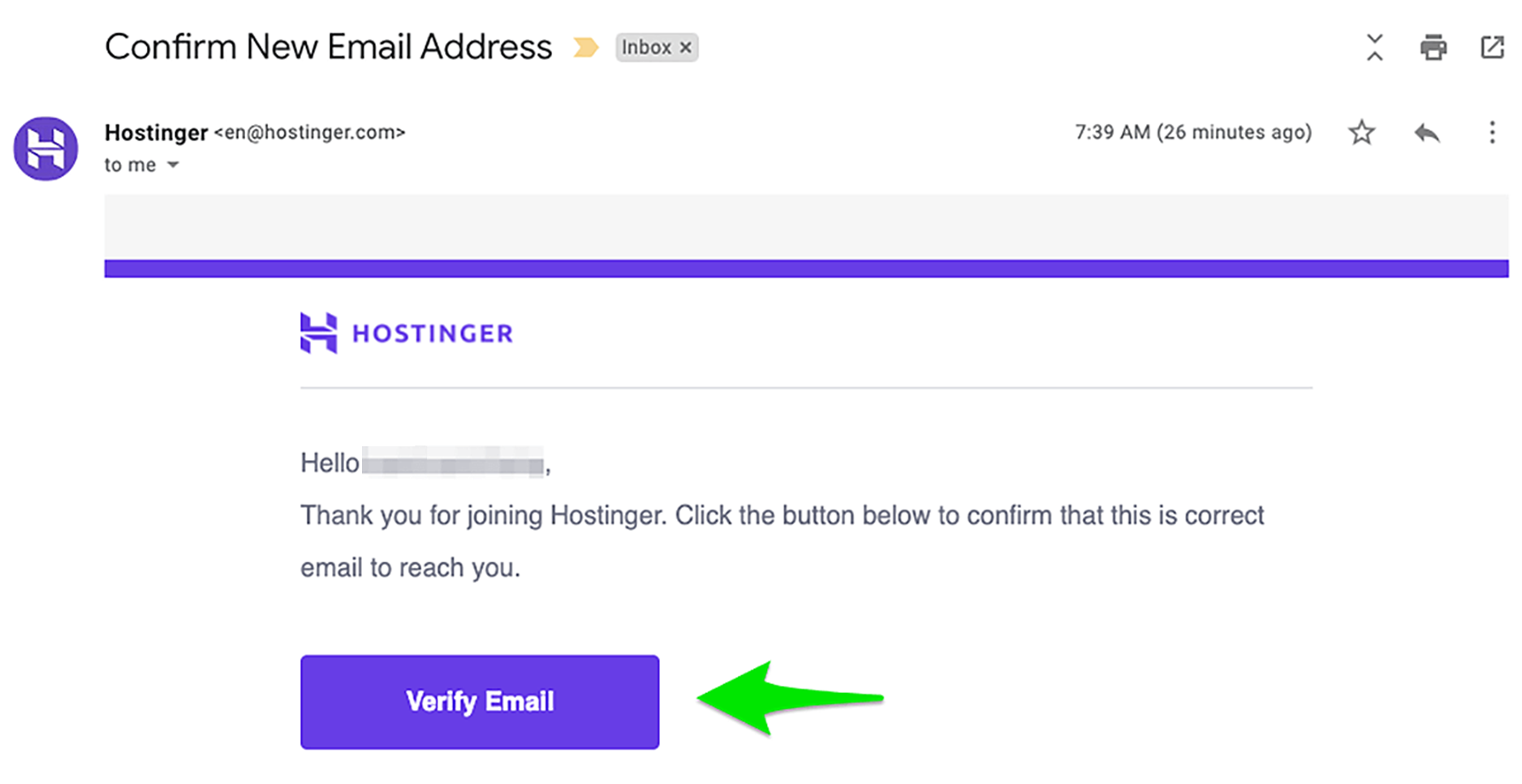Open the three-dot more options menu
This screenshot has width=1522, height=784.
tap(1492, 132)
